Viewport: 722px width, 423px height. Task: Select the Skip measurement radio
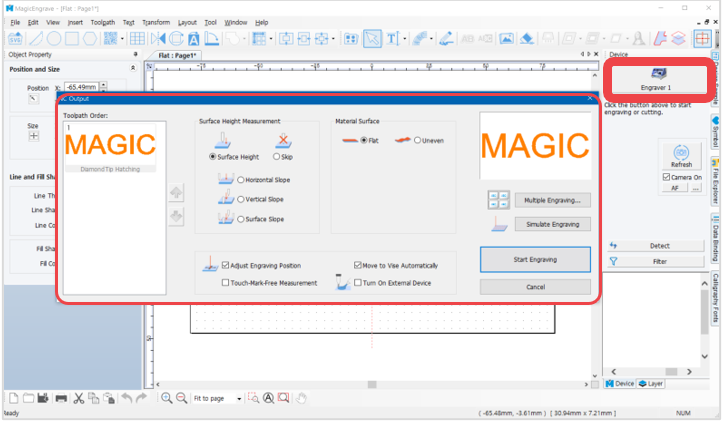coord(276,156)
